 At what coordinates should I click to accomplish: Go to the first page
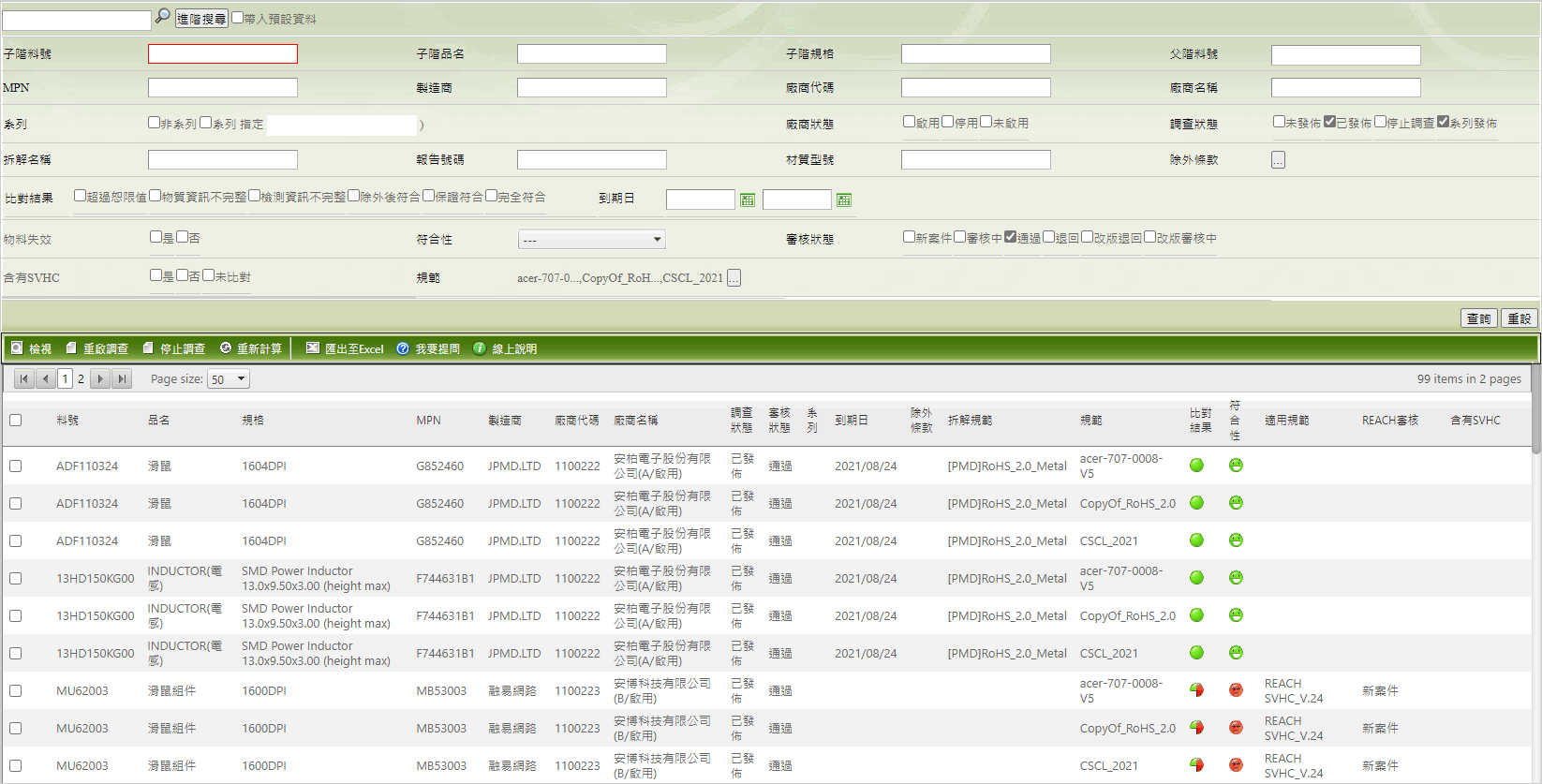coord(24,378)
